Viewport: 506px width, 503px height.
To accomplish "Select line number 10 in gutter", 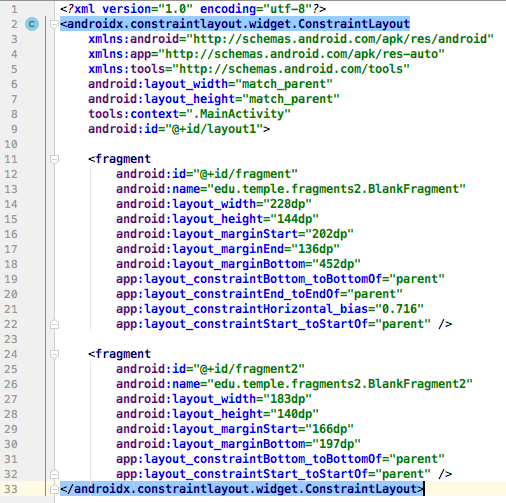I will click(x=11, y=144).
